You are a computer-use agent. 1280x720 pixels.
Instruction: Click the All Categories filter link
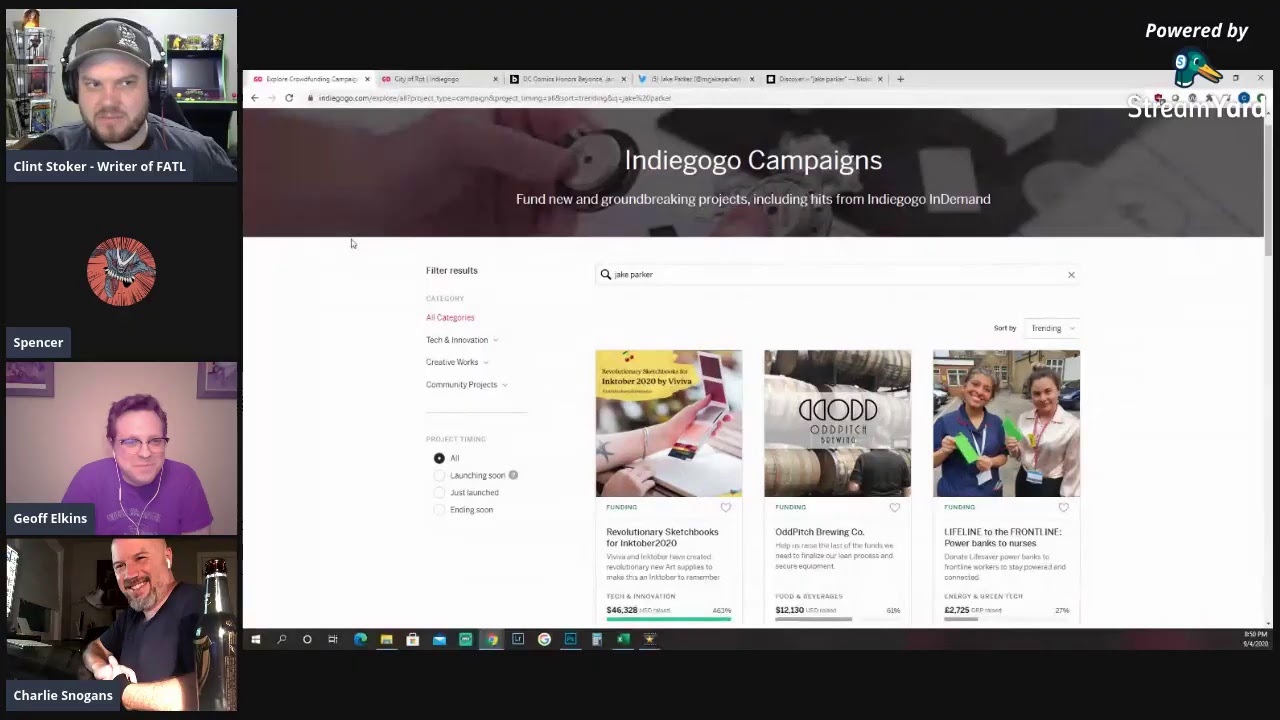click(450, 318)
